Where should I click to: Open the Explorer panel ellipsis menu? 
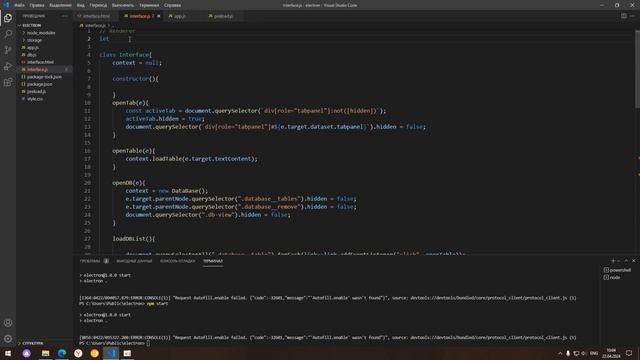tap(65, 16)
